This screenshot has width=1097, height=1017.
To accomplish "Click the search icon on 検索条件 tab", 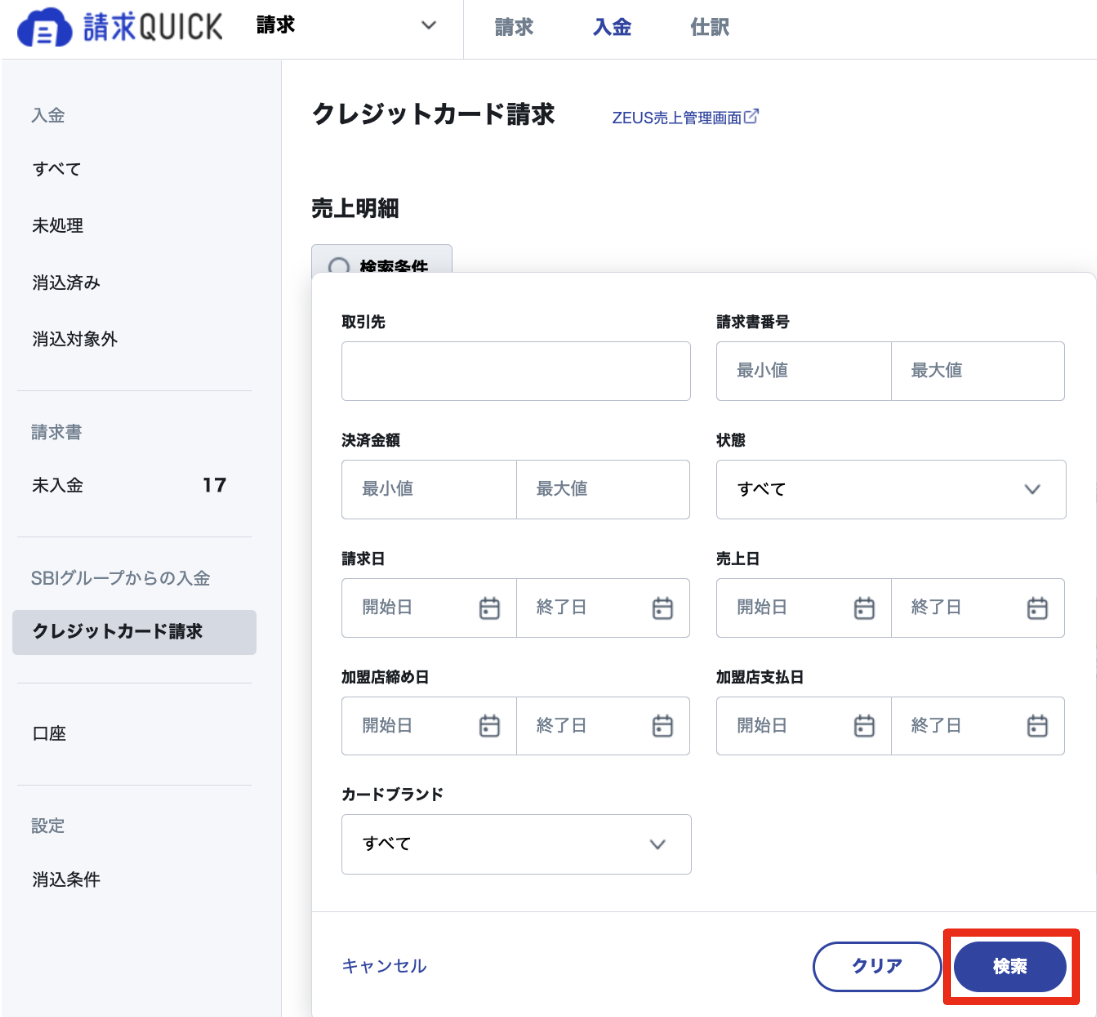I will pos(339,266).
